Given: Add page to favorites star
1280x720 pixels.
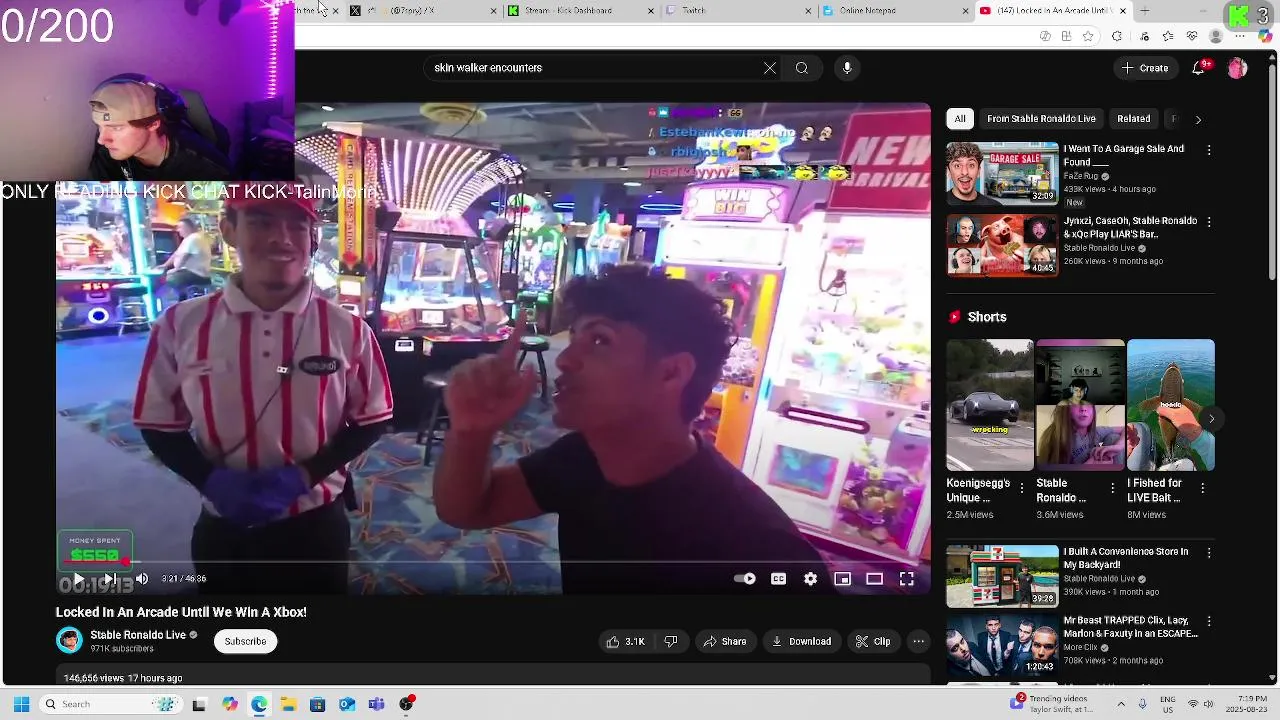Looking at the screenshot, I should (1088, 36).
